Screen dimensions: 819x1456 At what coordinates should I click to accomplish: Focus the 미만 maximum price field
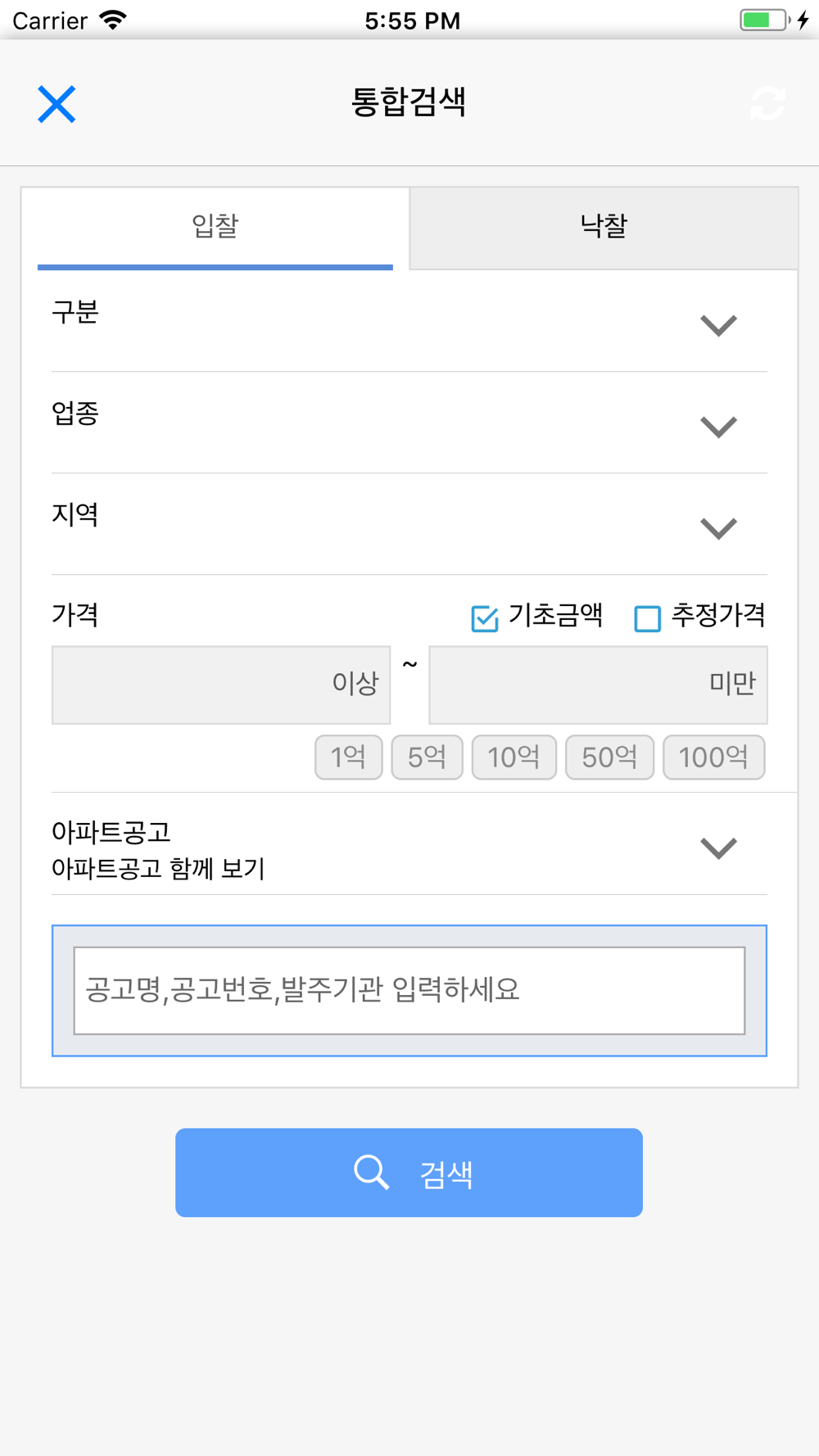(599, 685)
